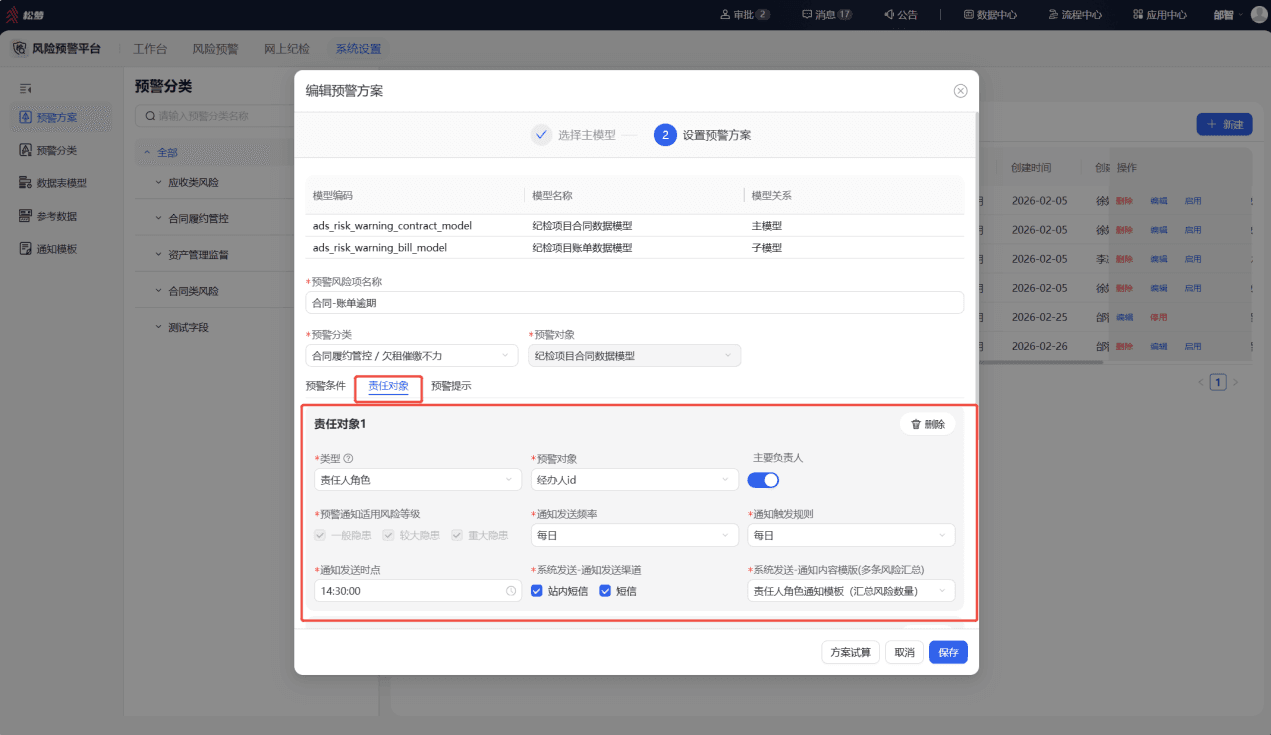Click the 方案试算 button
This screenshot has height=735, width=1271.
[x=850, y=652]
